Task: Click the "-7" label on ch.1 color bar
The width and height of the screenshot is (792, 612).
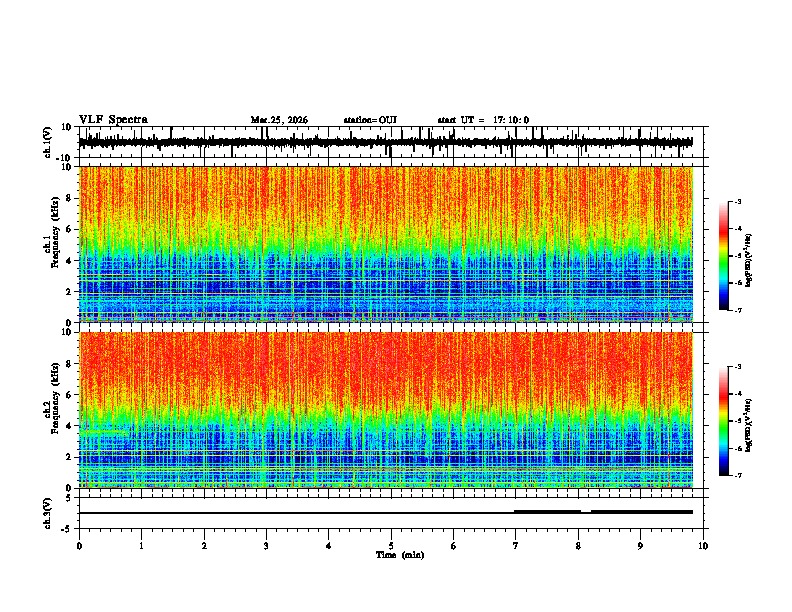Action: (737, 310)
